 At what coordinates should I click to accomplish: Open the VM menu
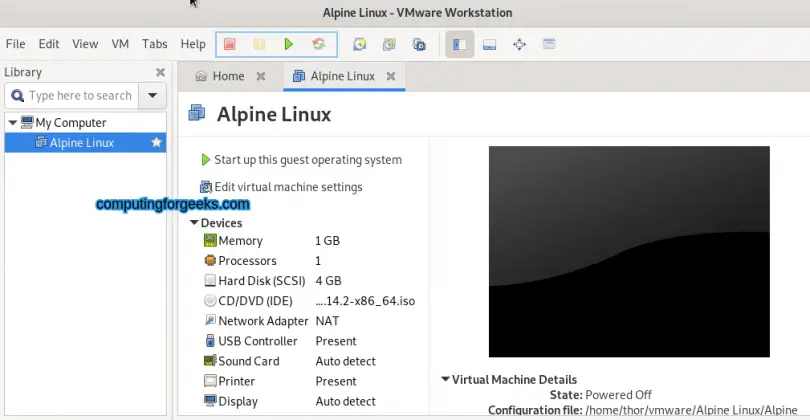coord(120,44)
